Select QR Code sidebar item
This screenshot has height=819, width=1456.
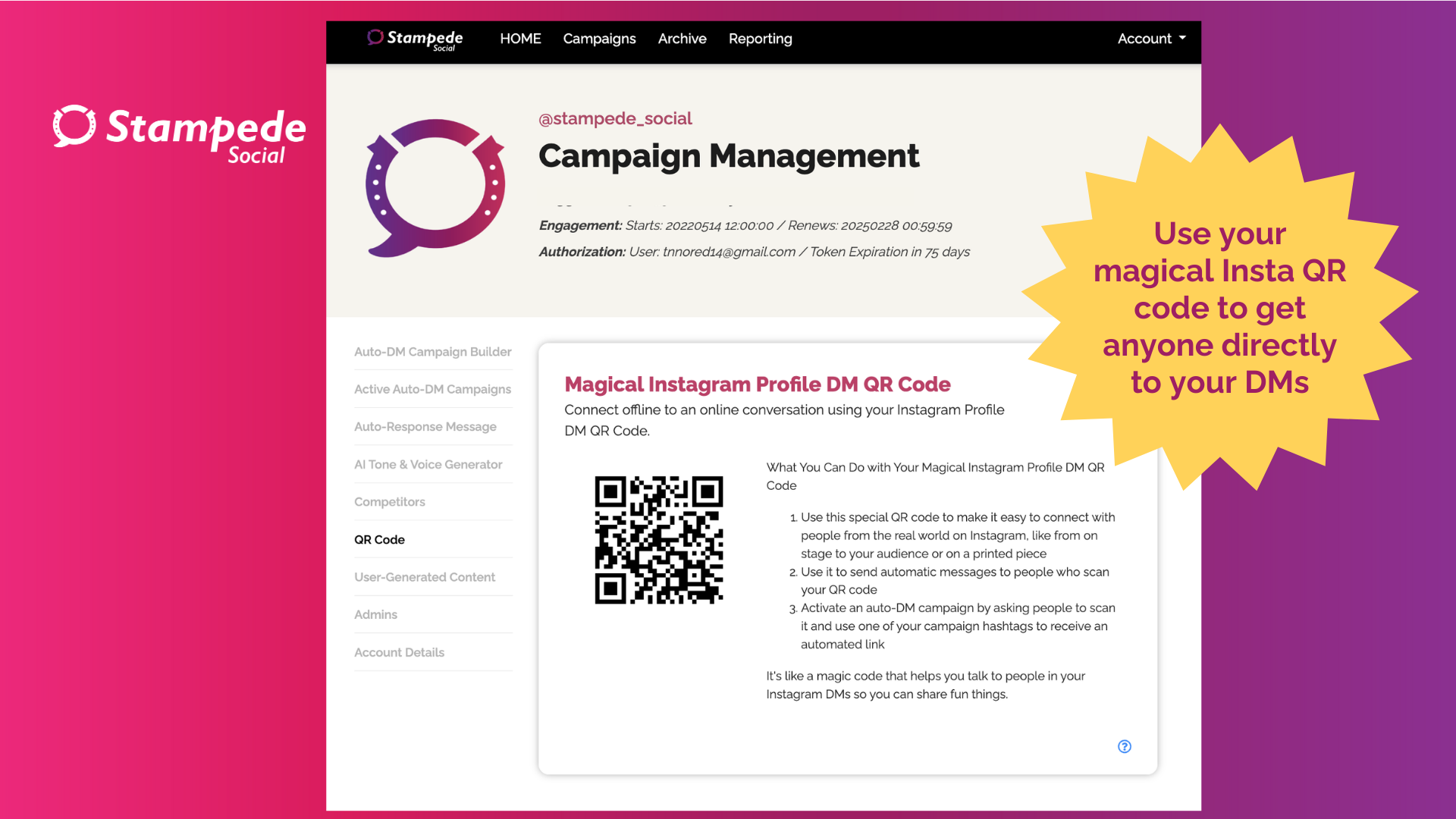(x=379, y=540)
